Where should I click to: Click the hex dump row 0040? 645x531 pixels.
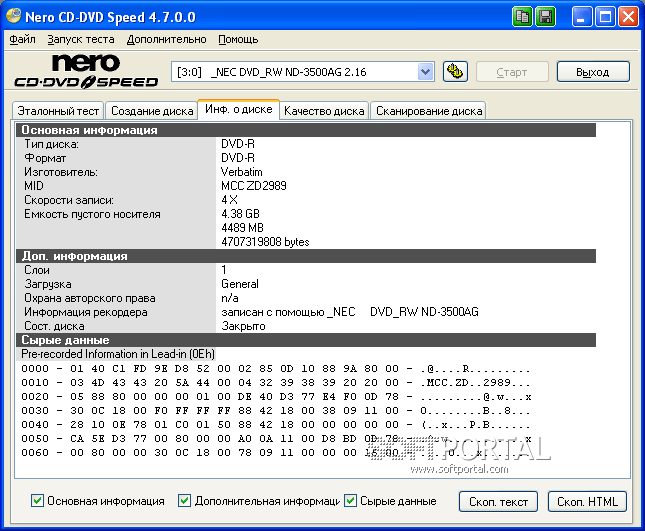pyautogui.click(x=276, y=424)
